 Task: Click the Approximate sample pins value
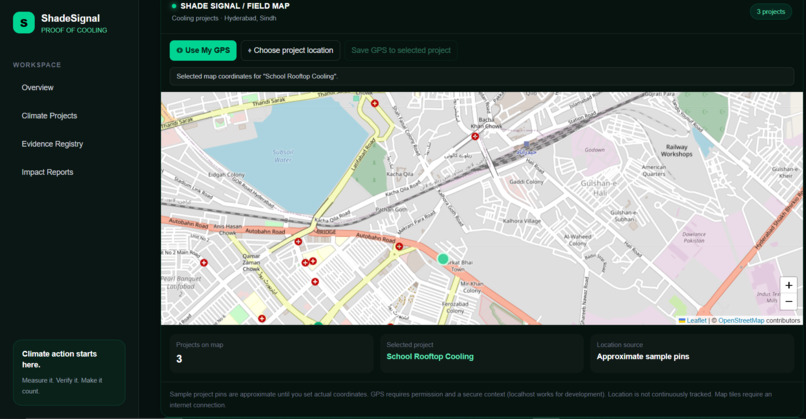tap(643, 356)
